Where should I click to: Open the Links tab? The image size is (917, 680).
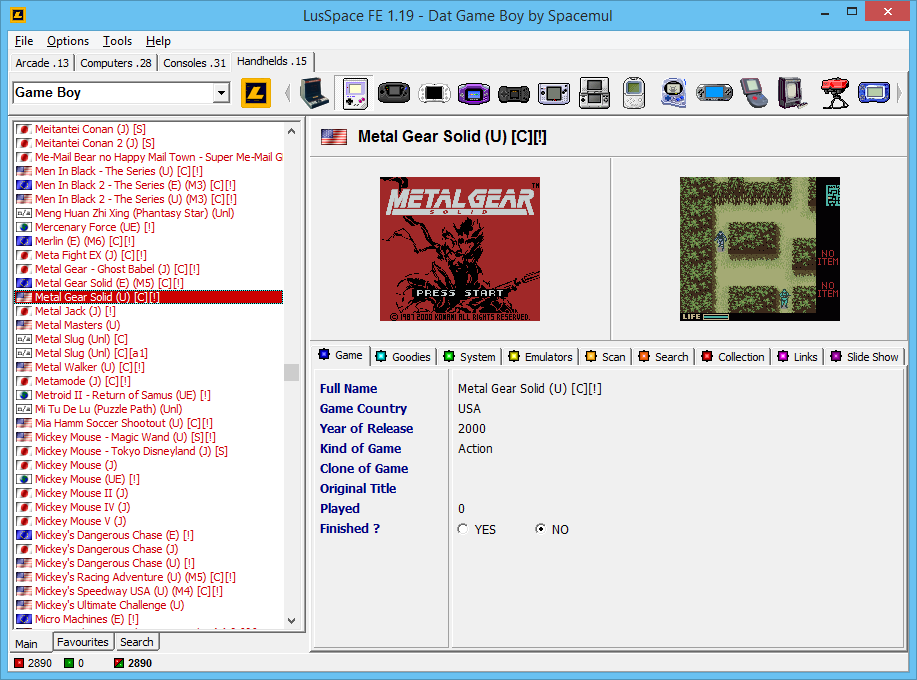pos(798,357)
